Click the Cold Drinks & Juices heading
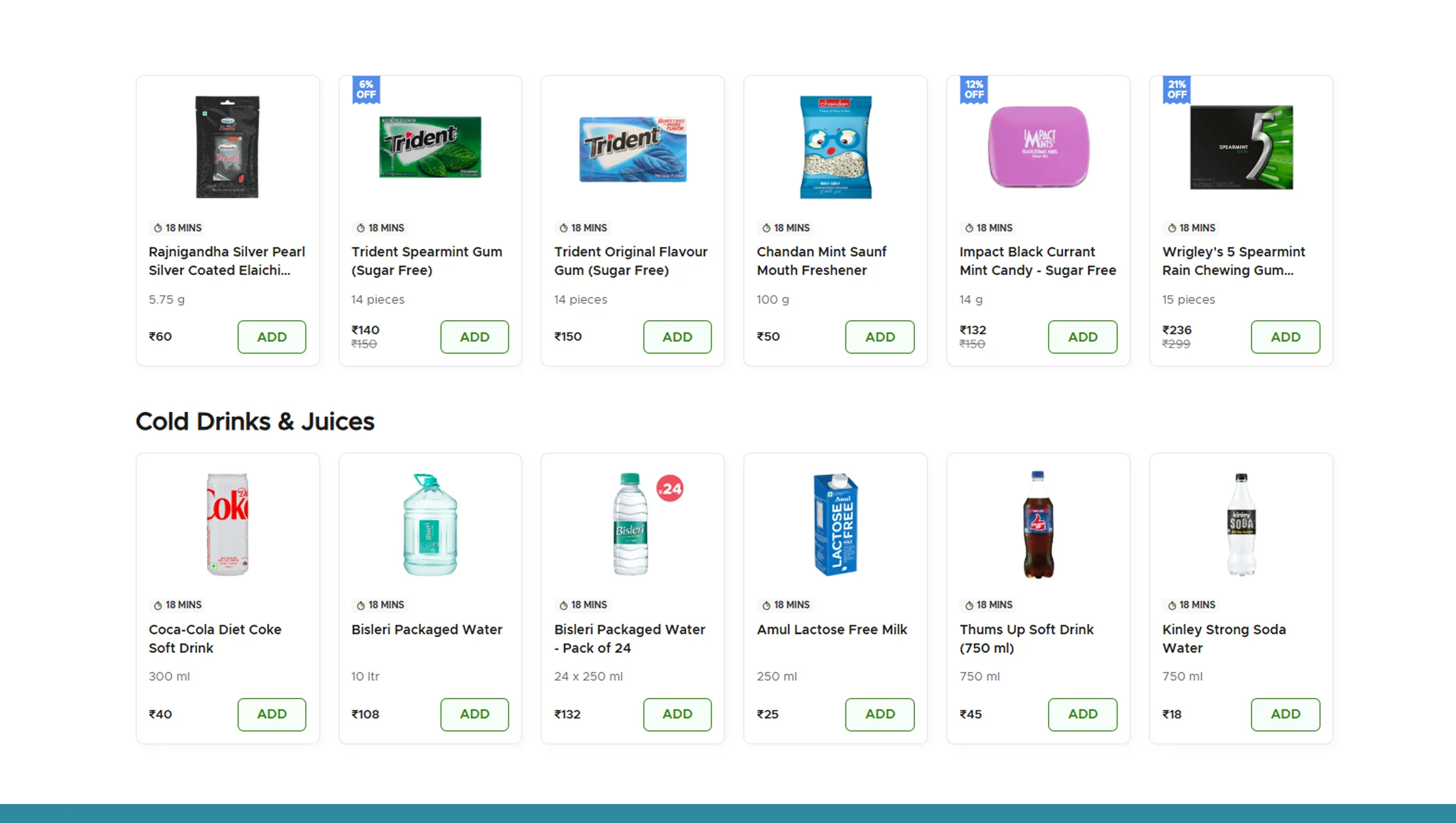The width and height of the screenshot is (1456, 823). pyautogui.click(x=255, y=422)
